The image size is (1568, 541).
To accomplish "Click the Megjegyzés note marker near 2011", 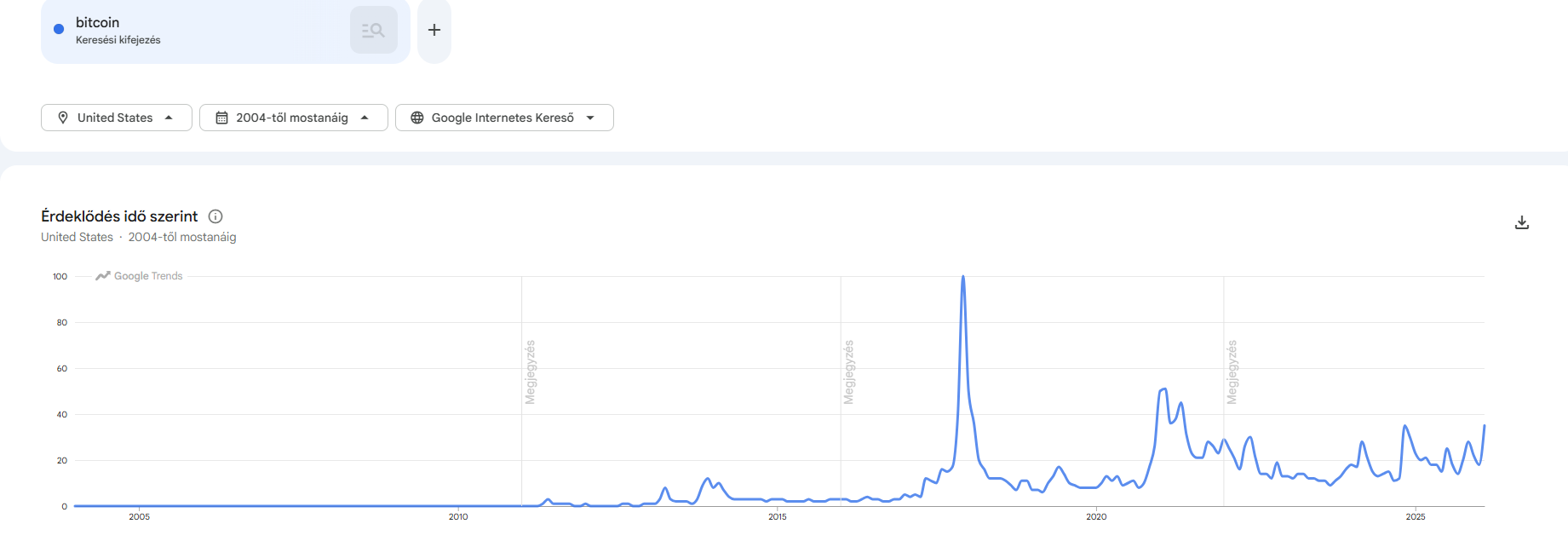I will [530, 372].
